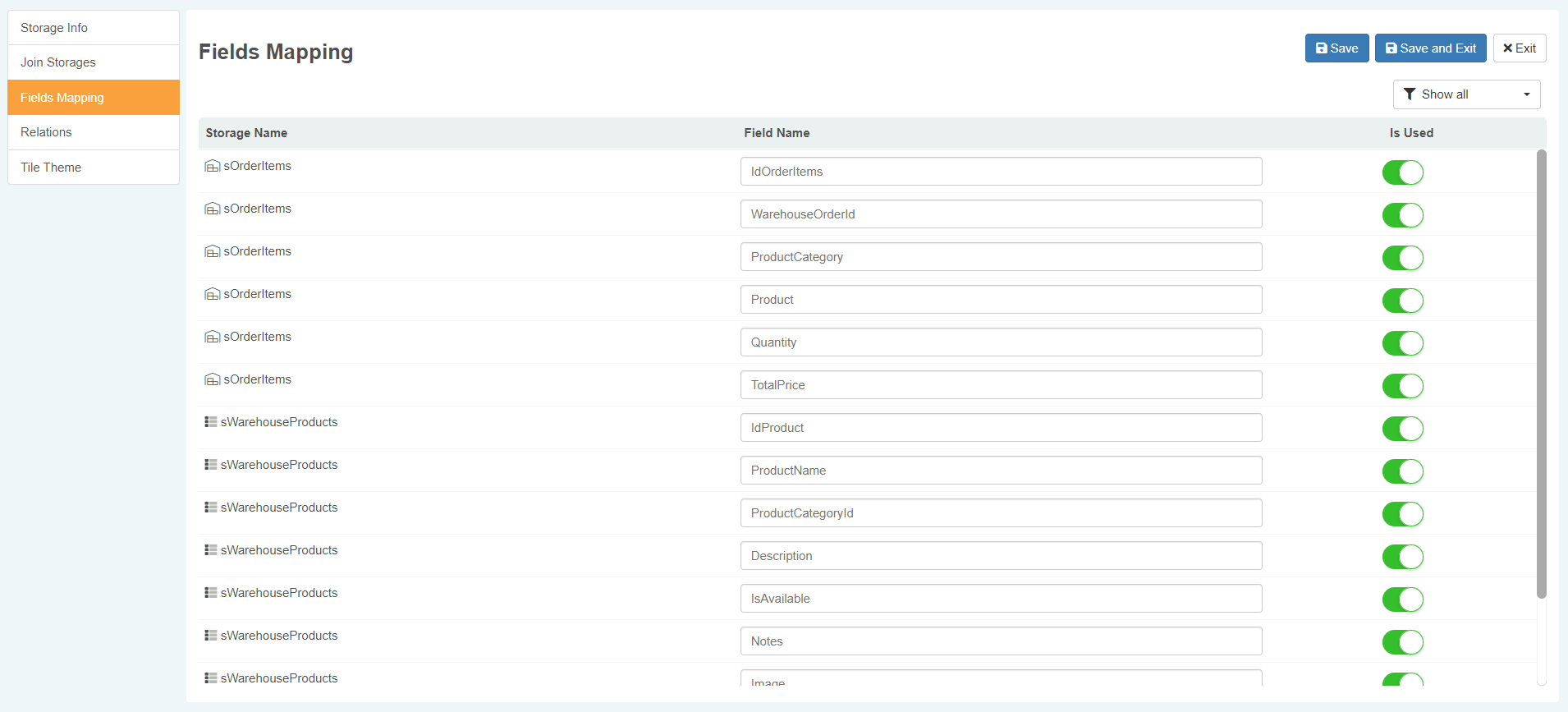Turn off the IsAvailable field usage toggle
Image resolution: width=1568 pixels, height=712 pixels.
1402,599
